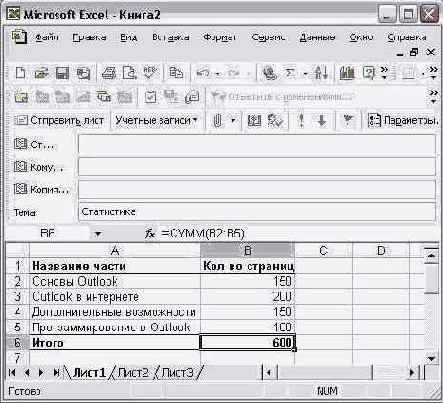443x403 pixels.
Task: Open Excel Help question mark icon
Action: coord(368,73)
